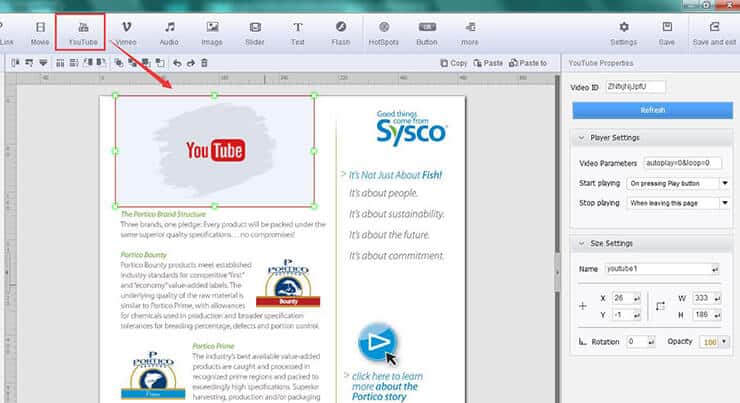This screenshot has height=403, width=740.
Task: Click the YouTube placeholder on the page
Action: (x=215, y=151)
